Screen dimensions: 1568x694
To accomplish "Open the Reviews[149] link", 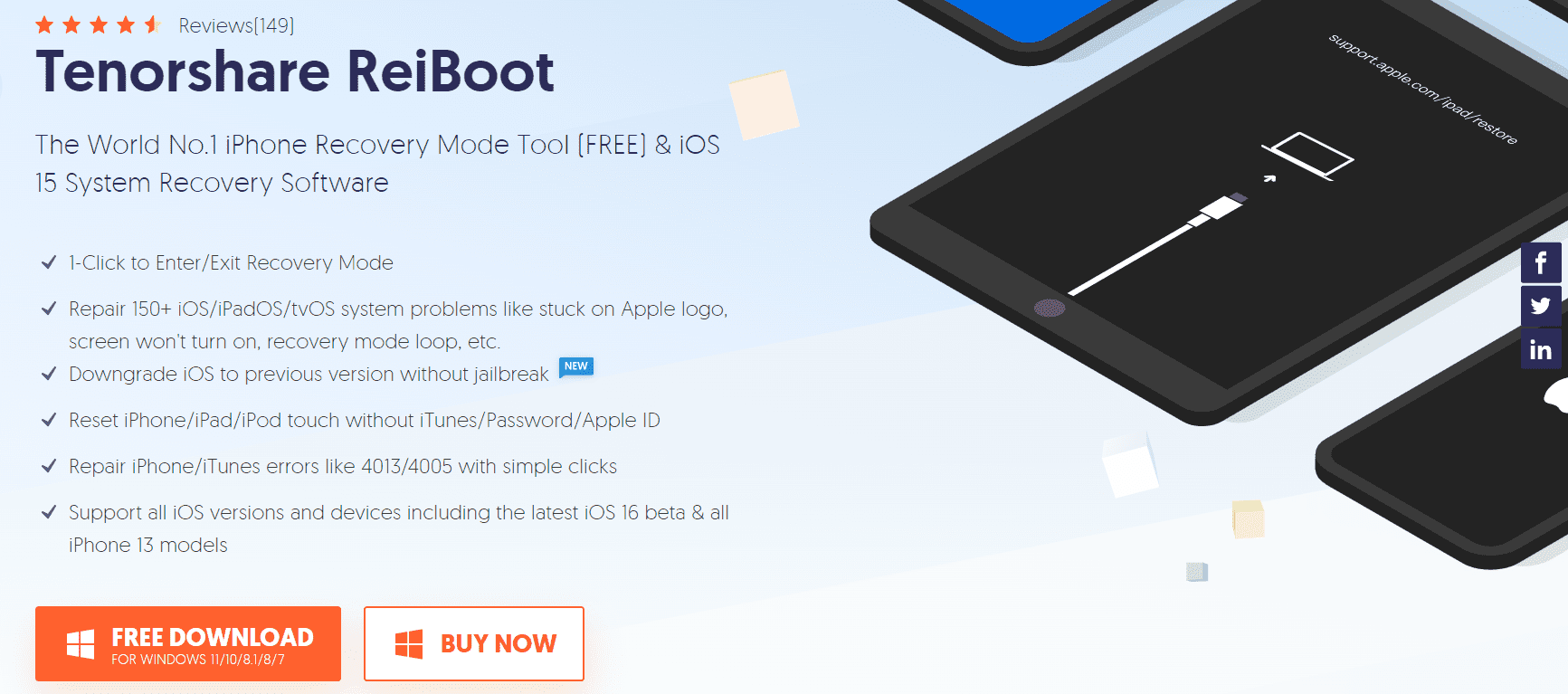I will point(236,25).
